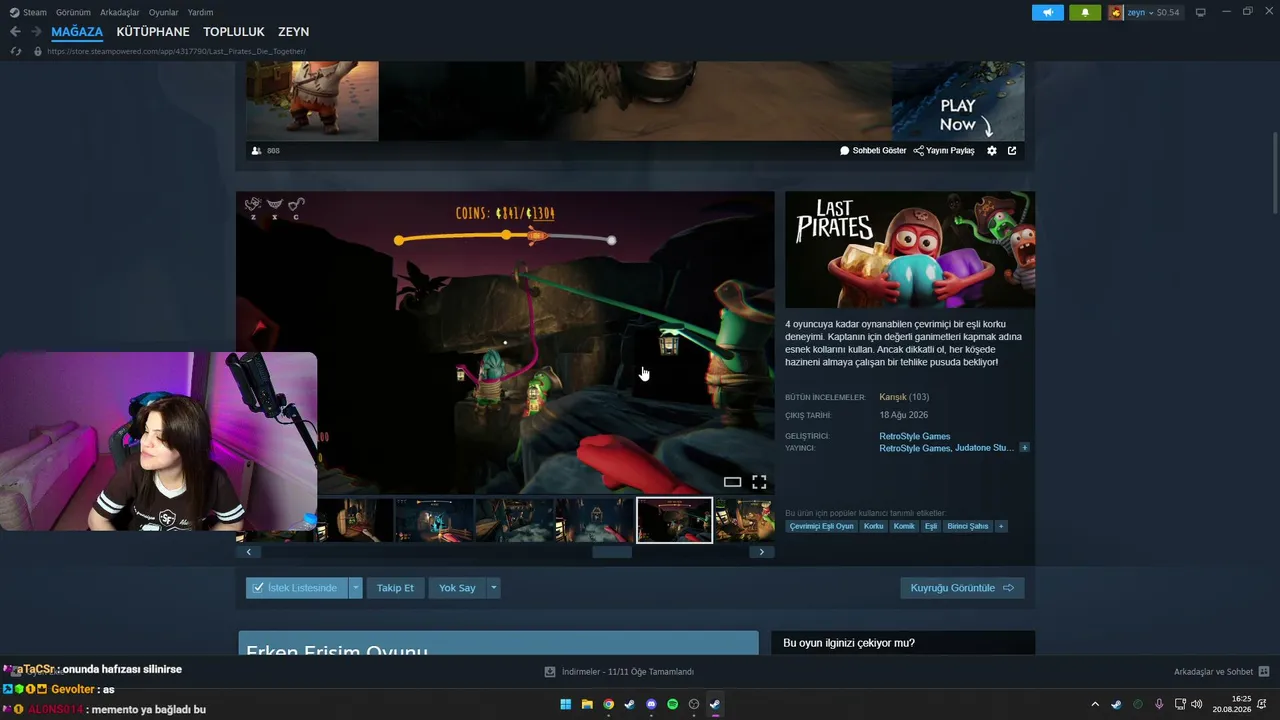1280x720 pixels.
Task: Open the green notifications bell
Action: [x=1085, y=12]
